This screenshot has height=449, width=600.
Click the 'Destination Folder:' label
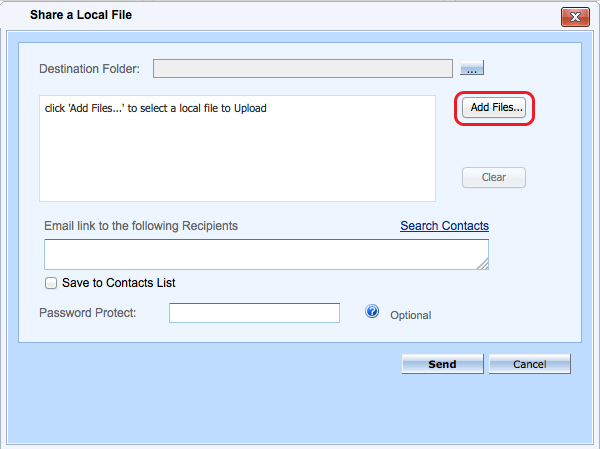coord(90,69)
